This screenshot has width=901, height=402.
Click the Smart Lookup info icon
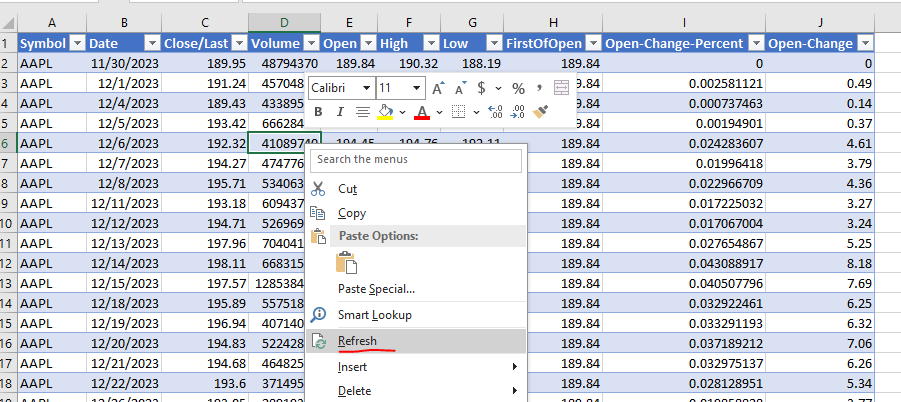coord(318,315)
